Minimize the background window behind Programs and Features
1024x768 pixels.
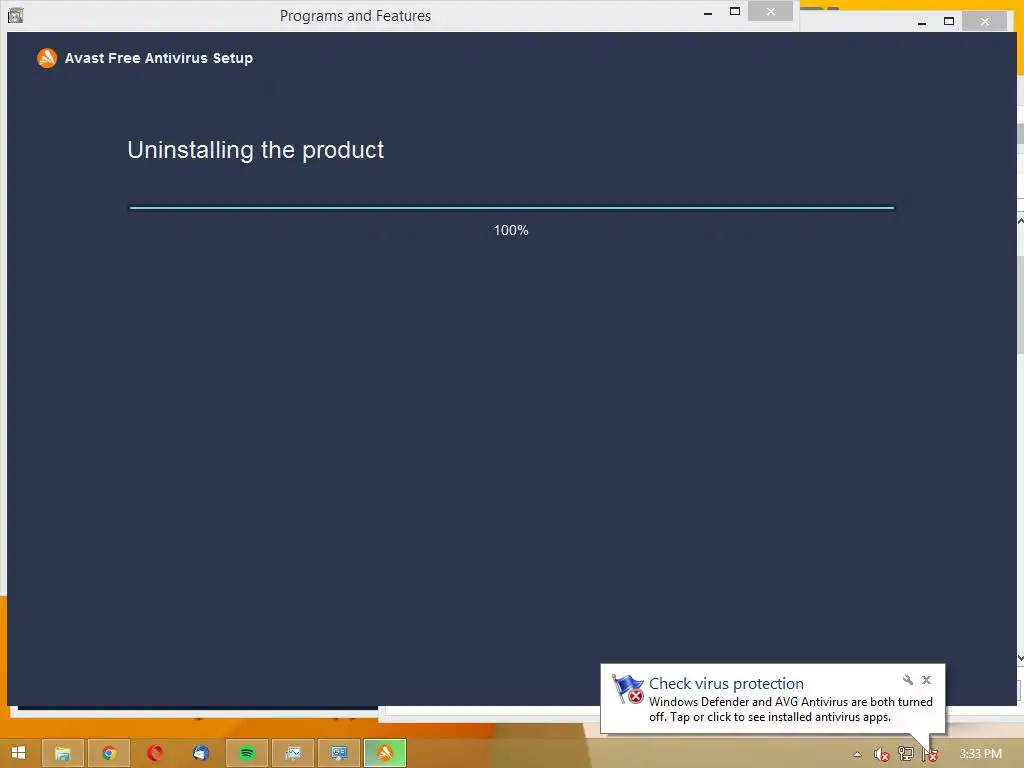922,22
